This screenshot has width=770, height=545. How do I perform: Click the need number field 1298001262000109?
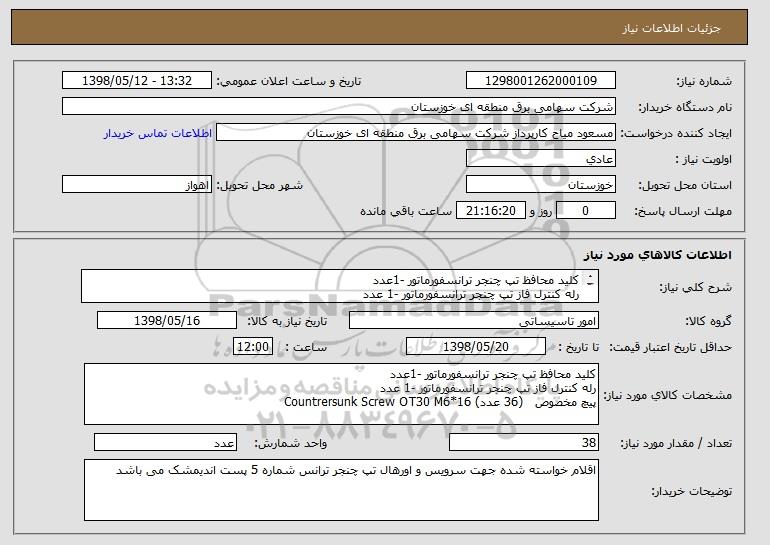(x=541, y=81)
